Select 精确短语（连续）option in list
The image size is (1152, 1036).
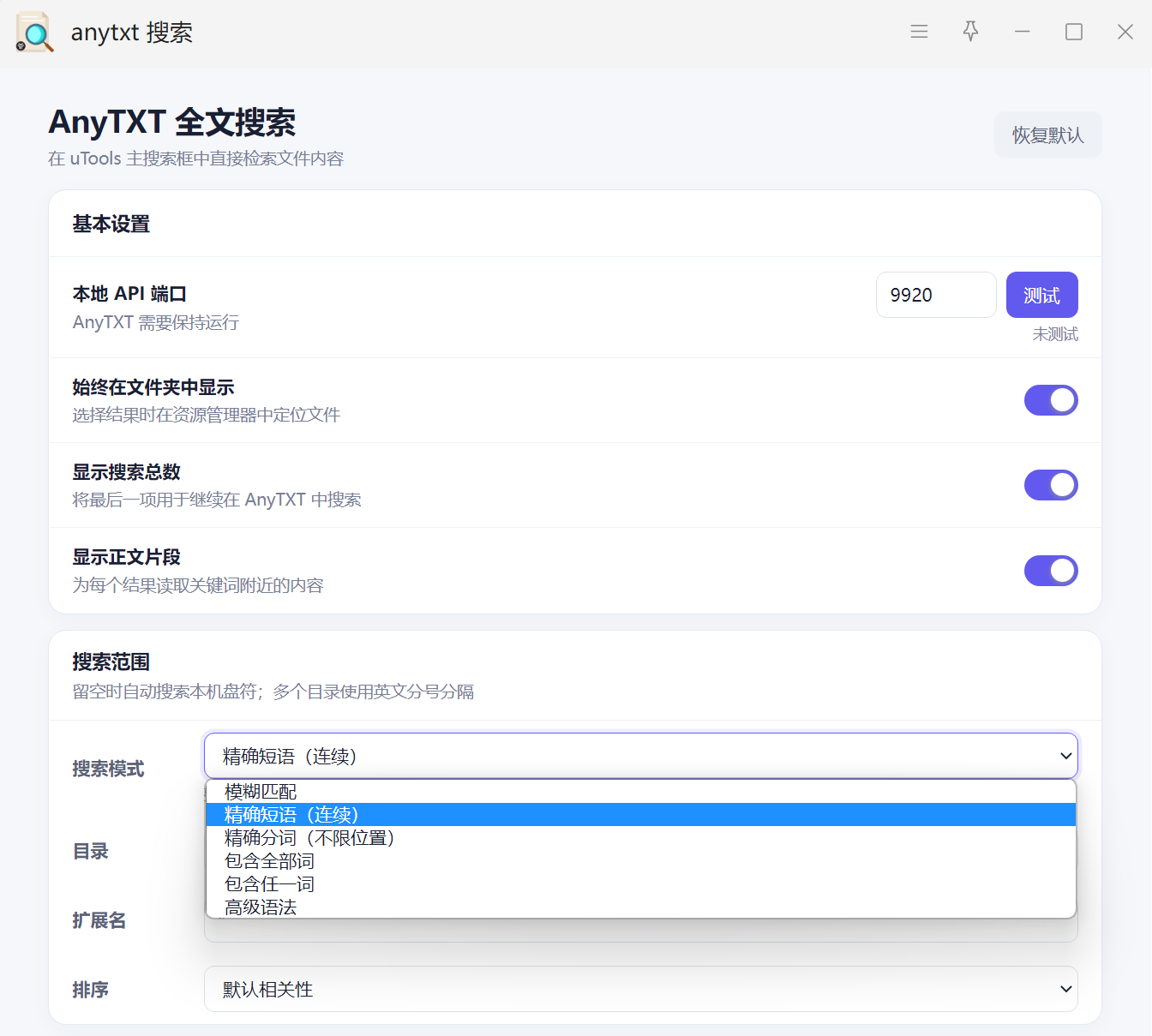click(x=640, y=815)
